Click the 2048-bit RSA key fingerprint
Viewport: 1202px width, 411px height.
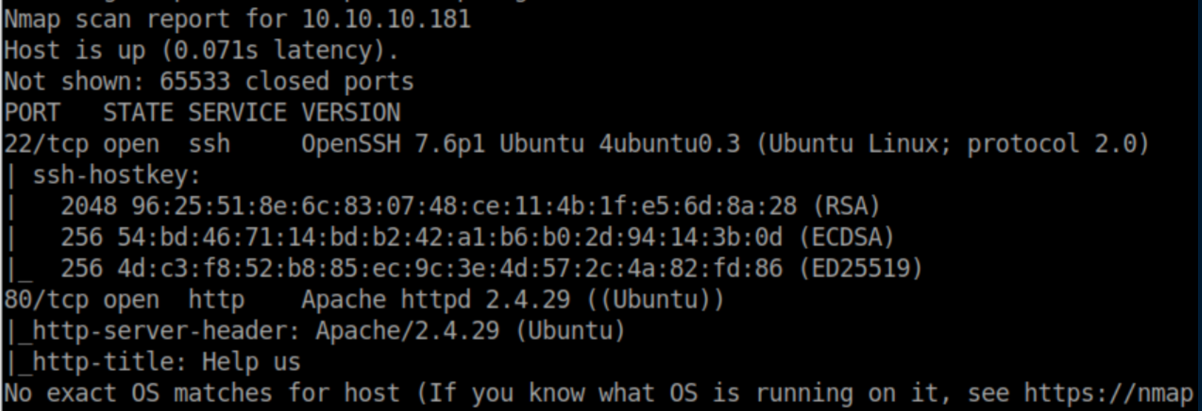pyautogui.click(x=470, y=206)
